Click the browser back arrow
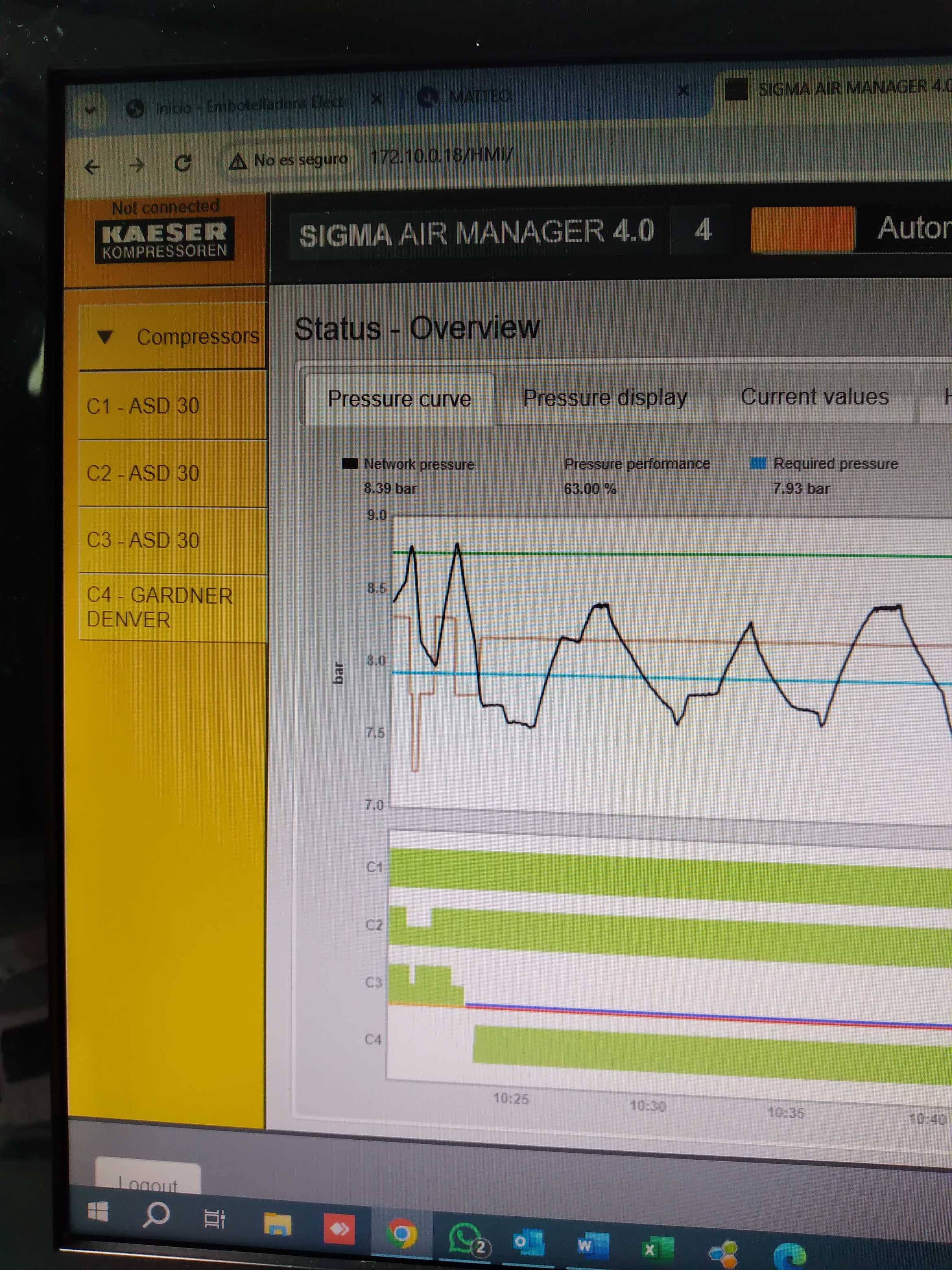This screenshot has width=952, height=1270. pyautogui.click(x=92, y=167)
